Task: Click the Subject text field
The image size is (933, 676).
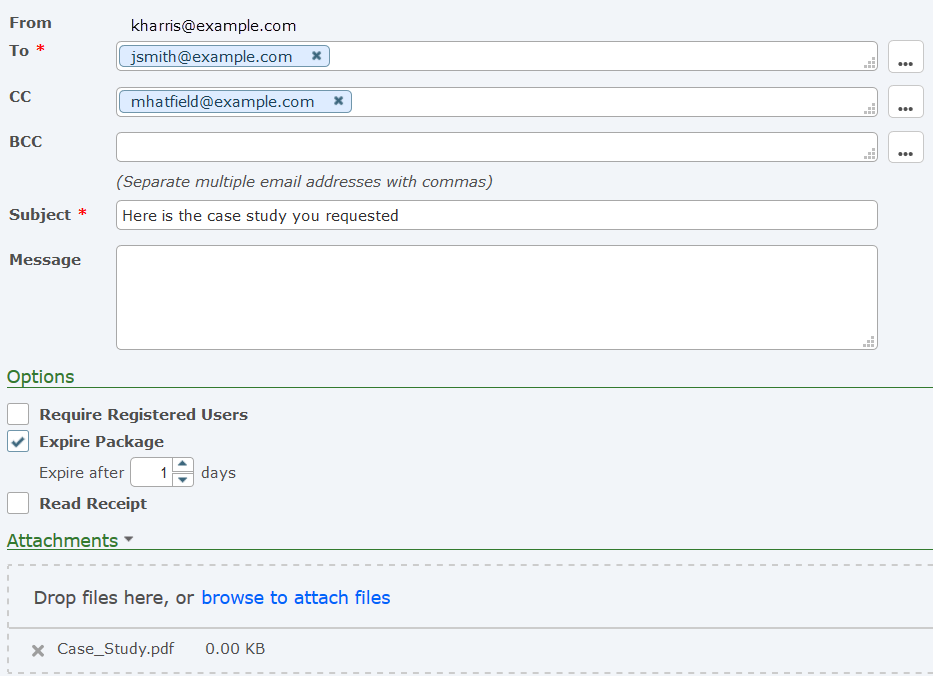Action: (496, 215)
